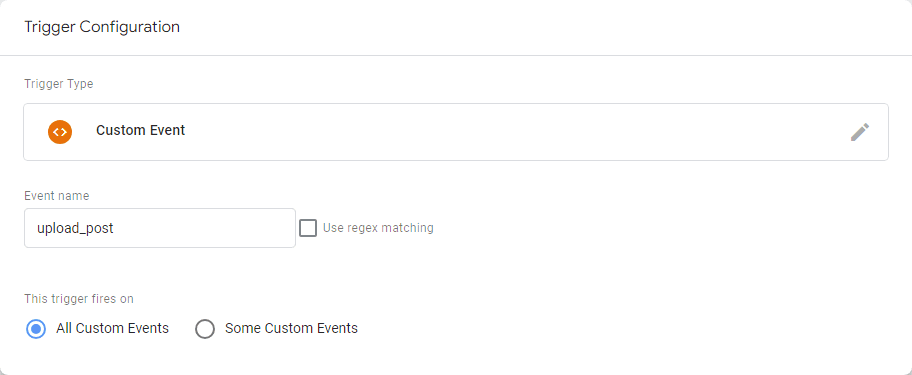This screenshot has height=375, width=912.
Task: Click the "This trigger fires on" label
Action: click(x=79, y=299)
